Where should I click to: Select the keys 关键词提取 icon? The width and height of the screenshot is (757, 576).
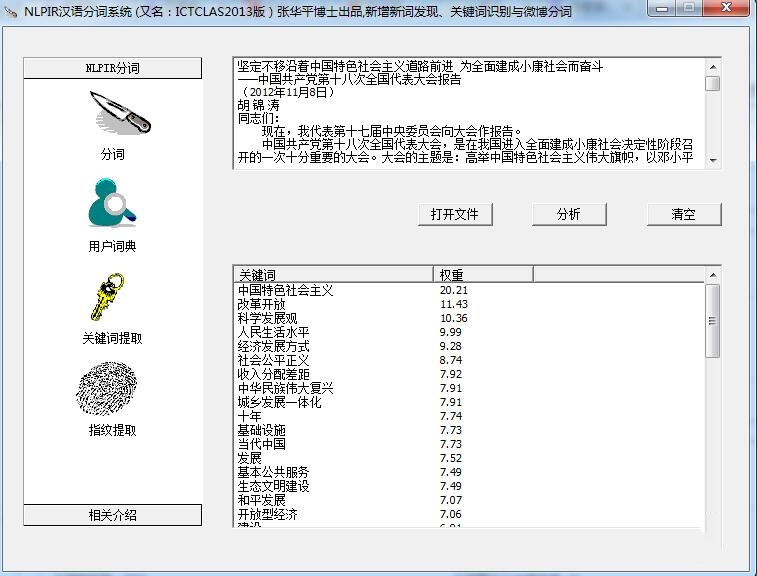click(x=108, y=297)
